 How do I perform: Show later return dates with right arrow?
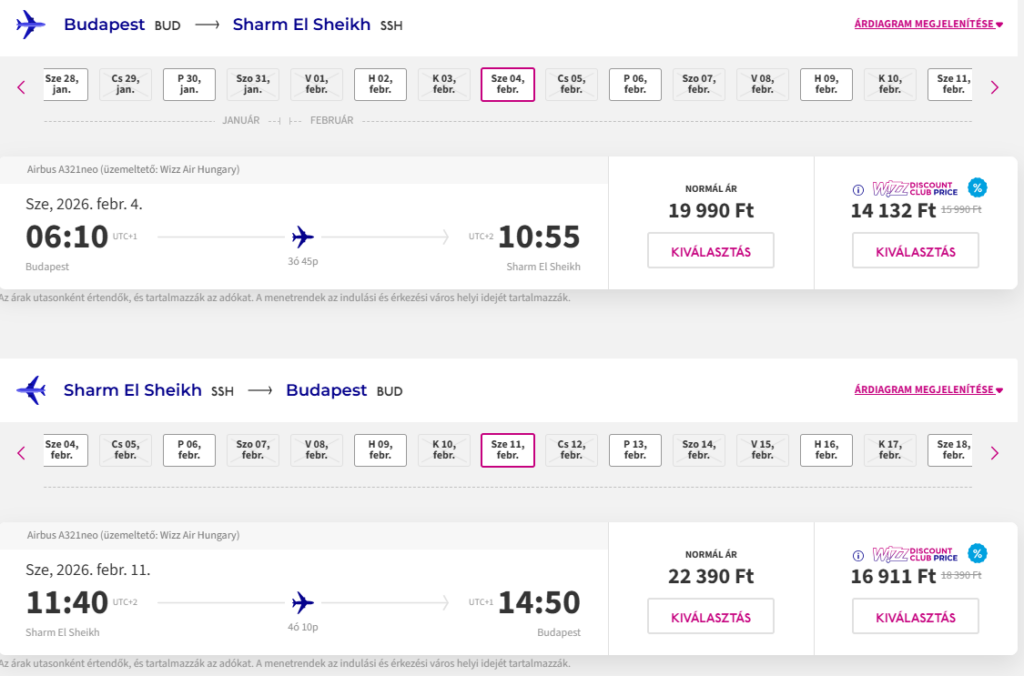[x=994, y=453]
